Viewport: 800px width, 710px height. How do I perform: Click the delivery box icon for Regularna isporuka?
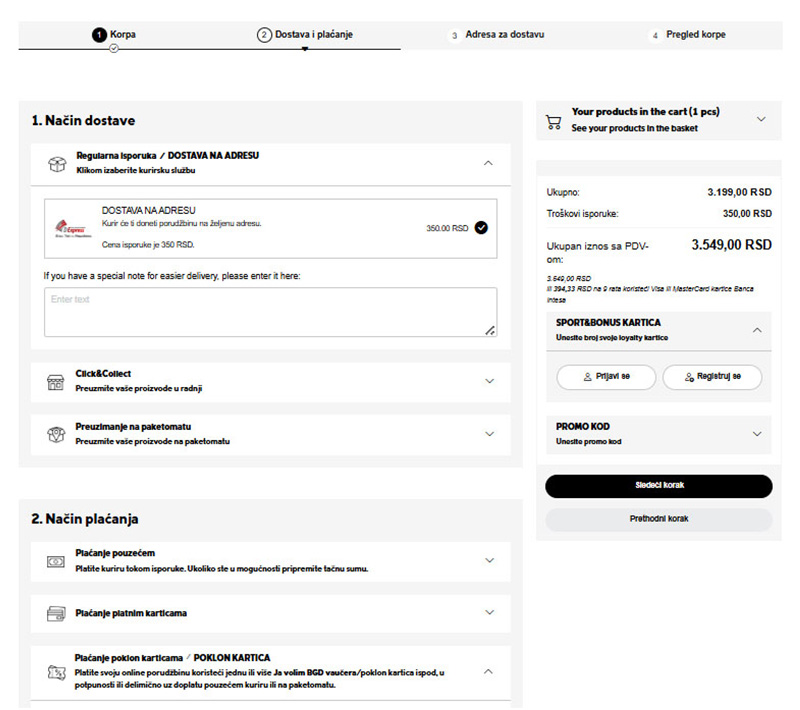coord(56,163)
